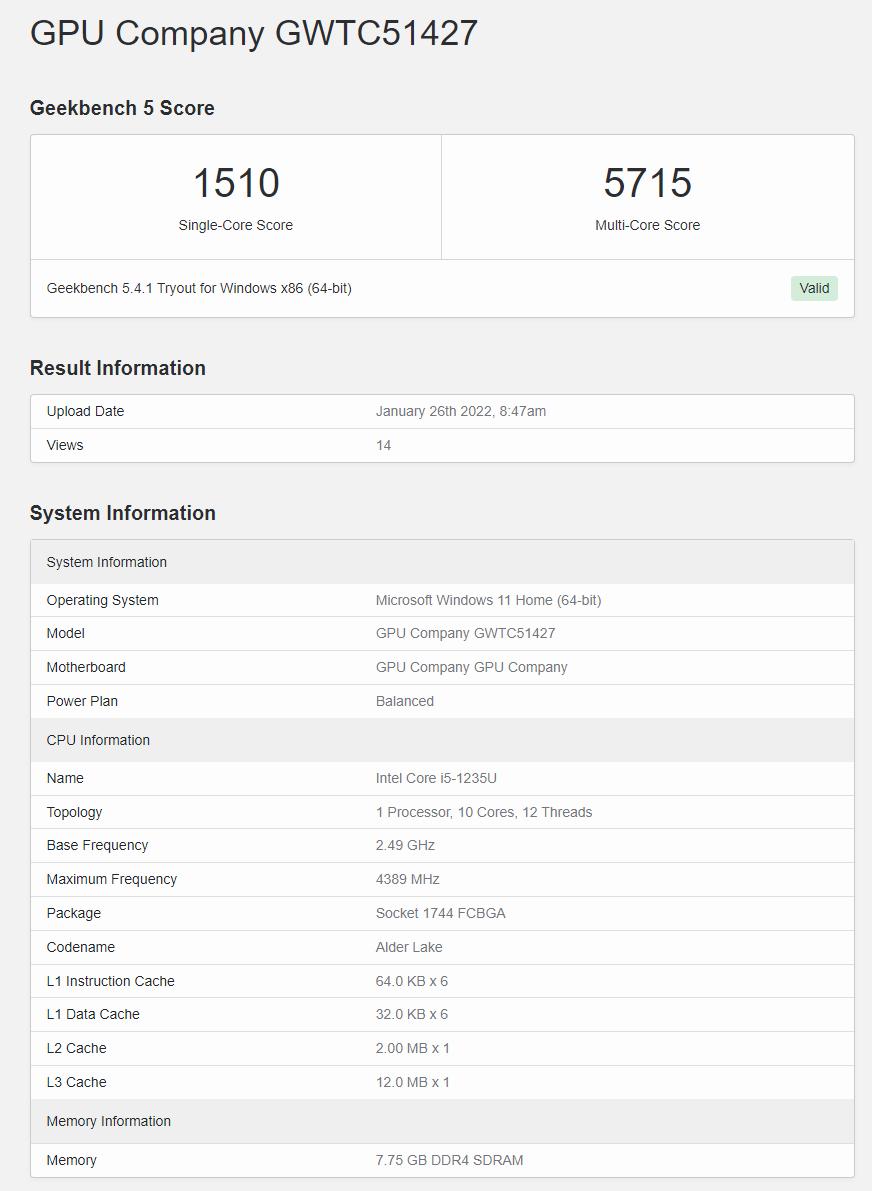Select the Model entry GPU Company GWTC51427

[465, 633]
